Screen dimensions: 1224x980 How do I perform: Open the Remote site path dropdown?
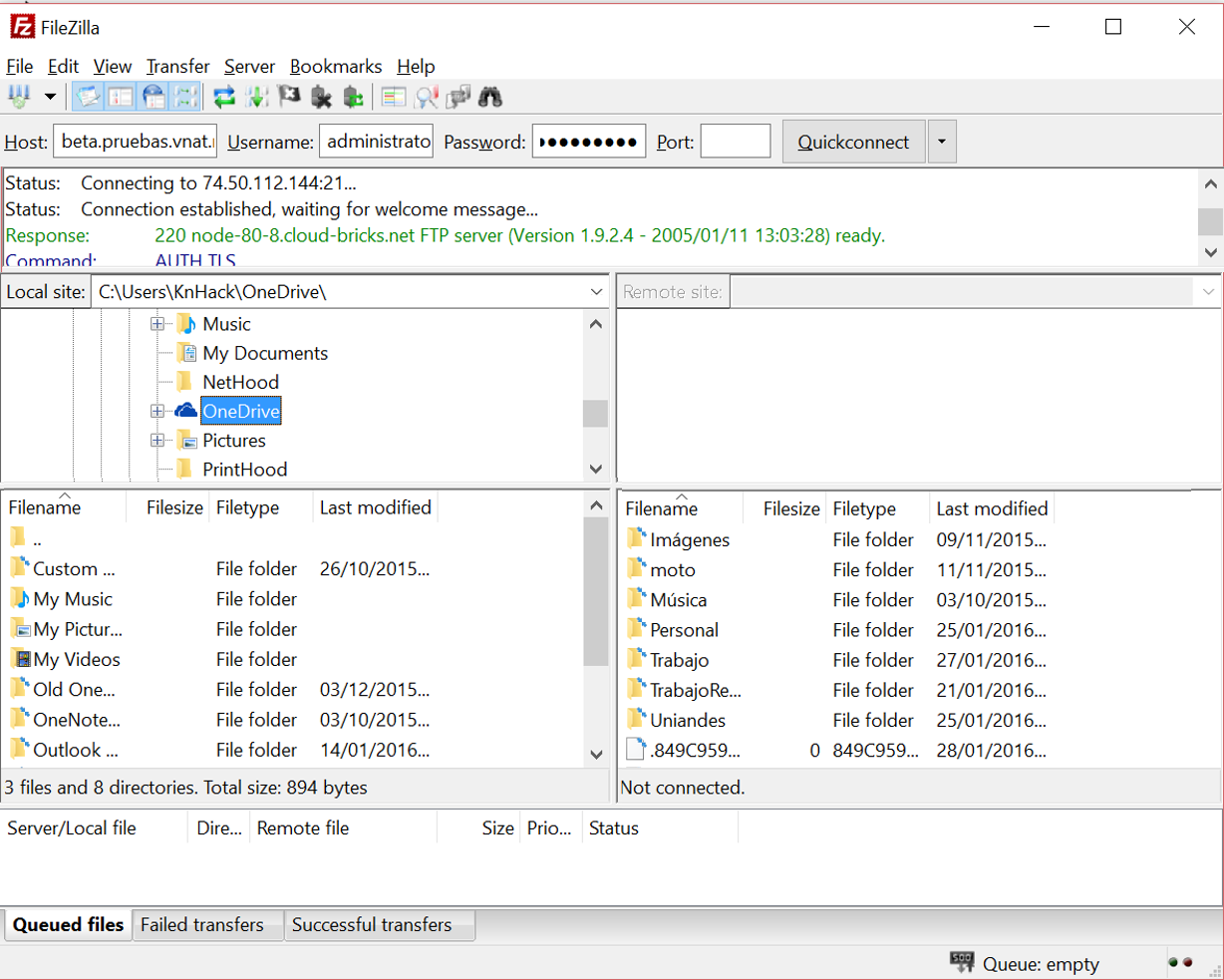click(1208, 292)
